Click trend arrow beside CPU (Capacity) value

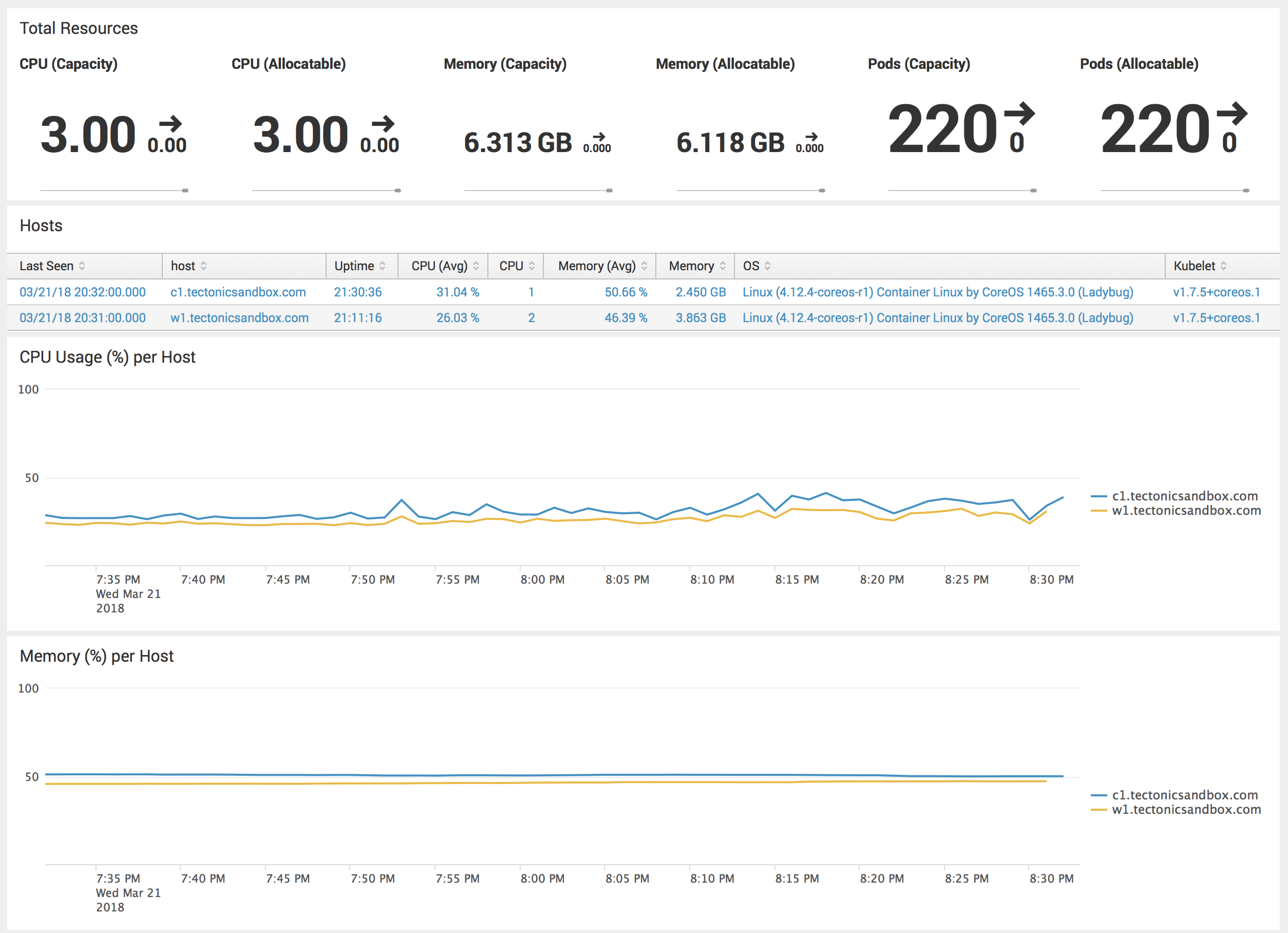pyautogui.click(x=171, y=124)
